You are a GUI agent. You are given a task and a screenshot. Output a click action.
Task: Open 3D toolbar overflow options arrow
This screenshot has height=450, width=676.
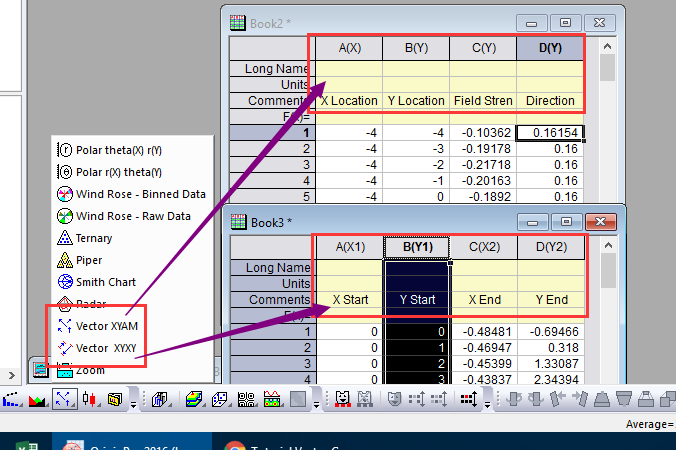[316, 404]
